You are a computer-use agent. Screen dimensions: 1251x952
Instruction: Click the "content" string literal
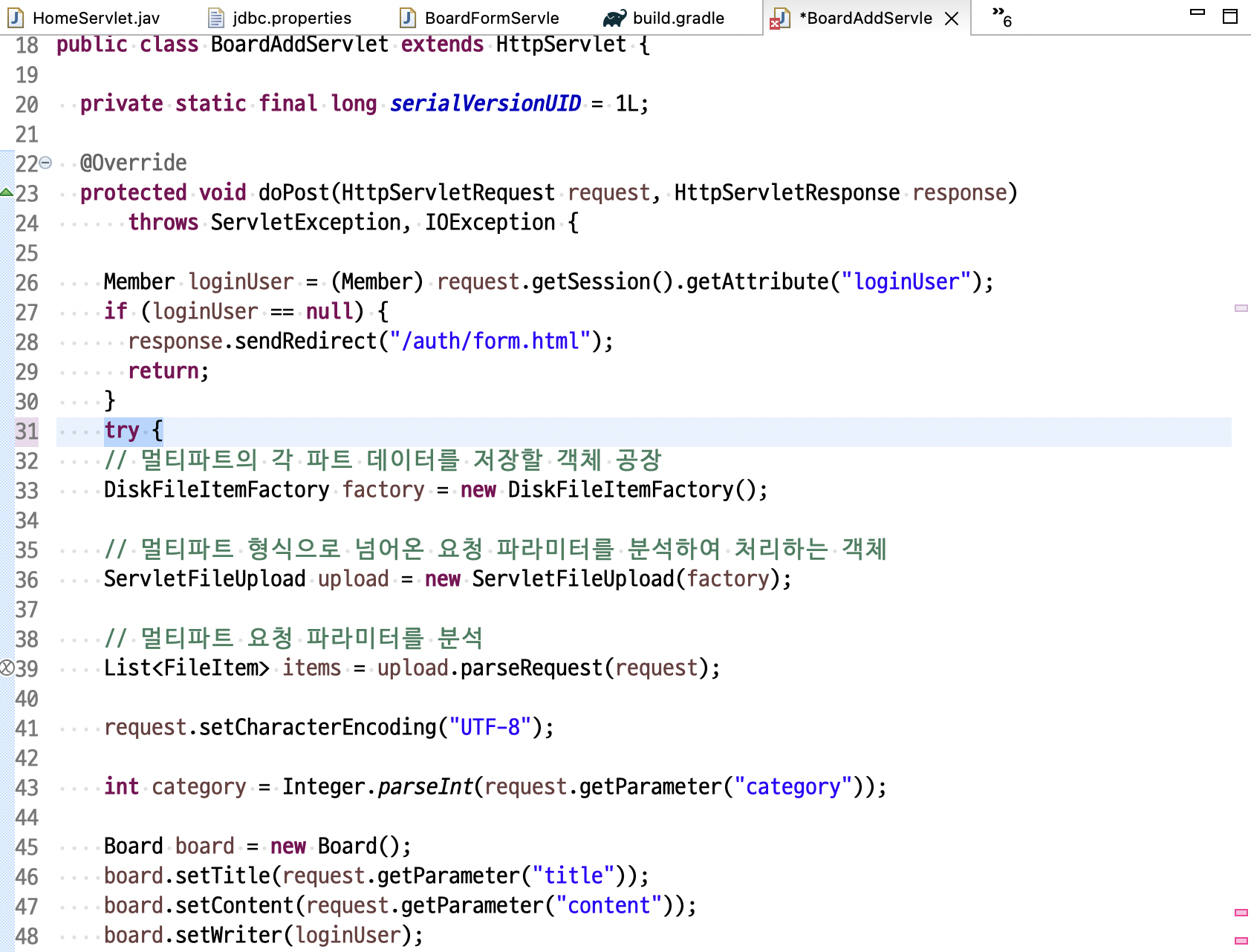(609, 905)
